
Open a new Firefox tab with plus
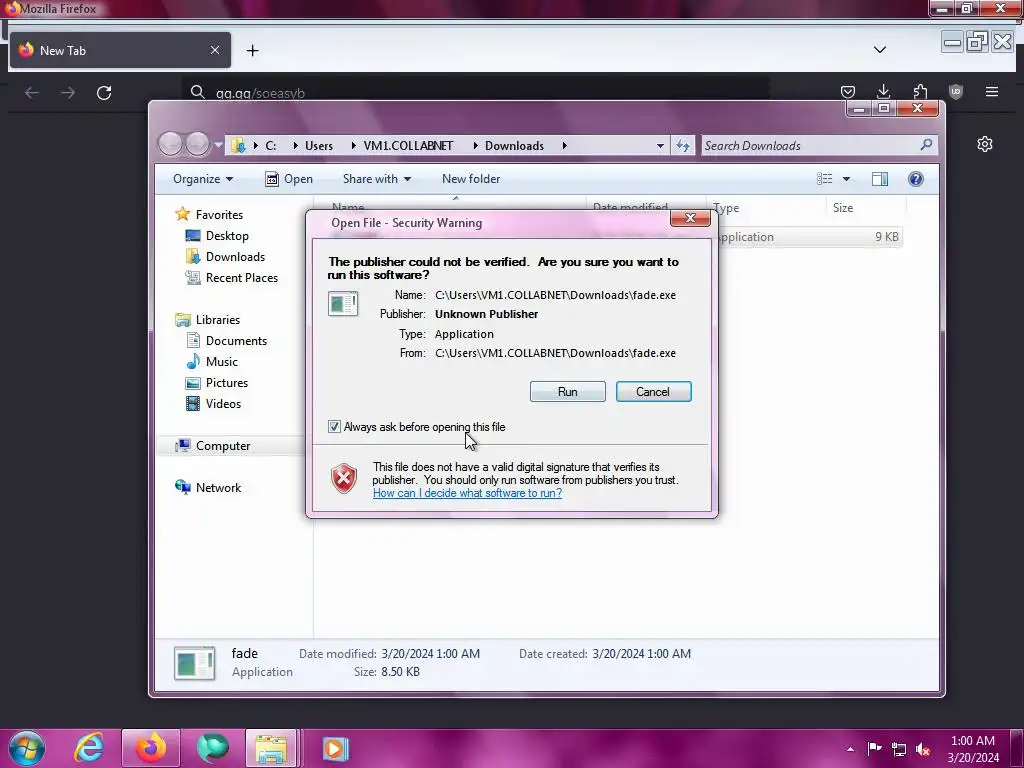click(x=253, y=50)
